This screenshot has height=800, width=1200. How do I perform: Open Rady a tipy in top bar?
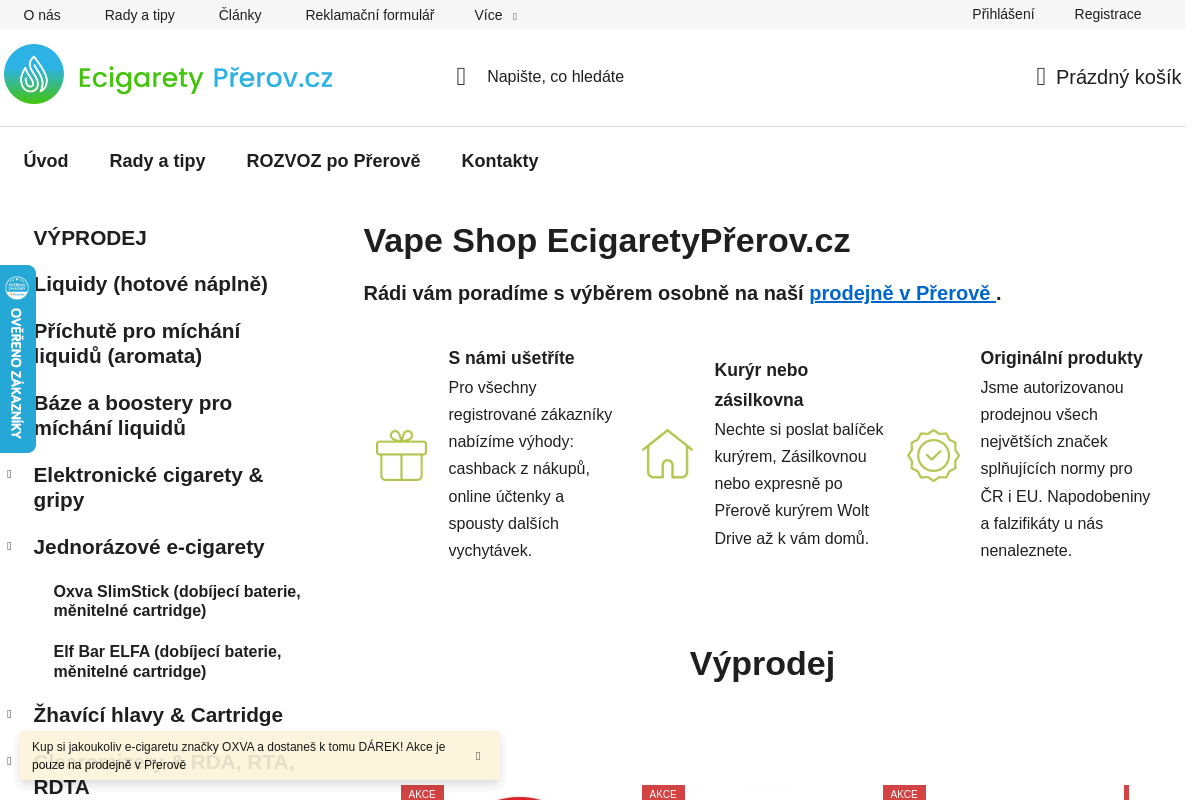point(140,15)
